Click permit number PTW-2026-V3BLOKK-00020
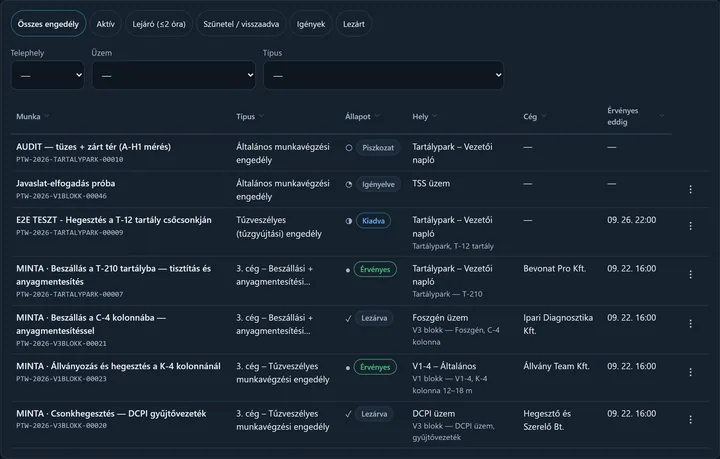 [x=62, y=426]
